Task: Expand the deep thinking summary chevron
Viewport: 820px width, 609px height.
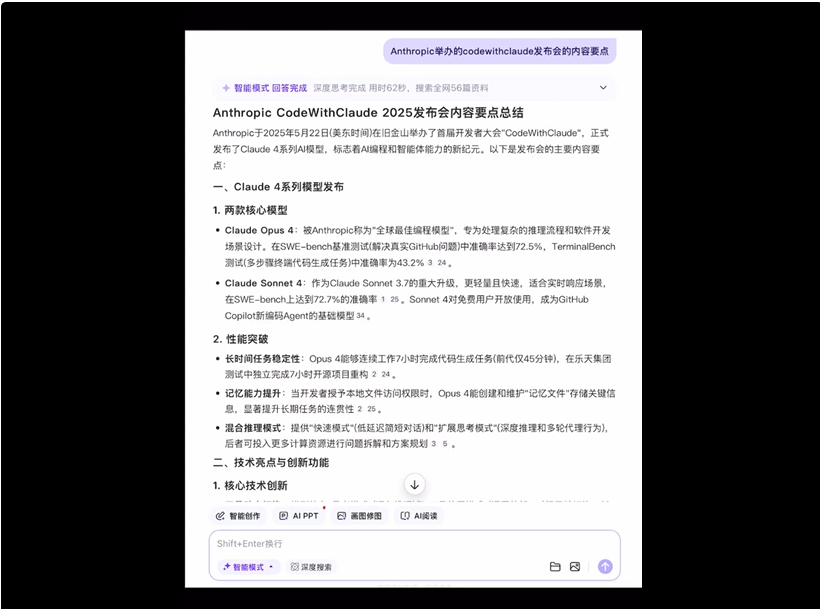Action: tap(603, 88)
